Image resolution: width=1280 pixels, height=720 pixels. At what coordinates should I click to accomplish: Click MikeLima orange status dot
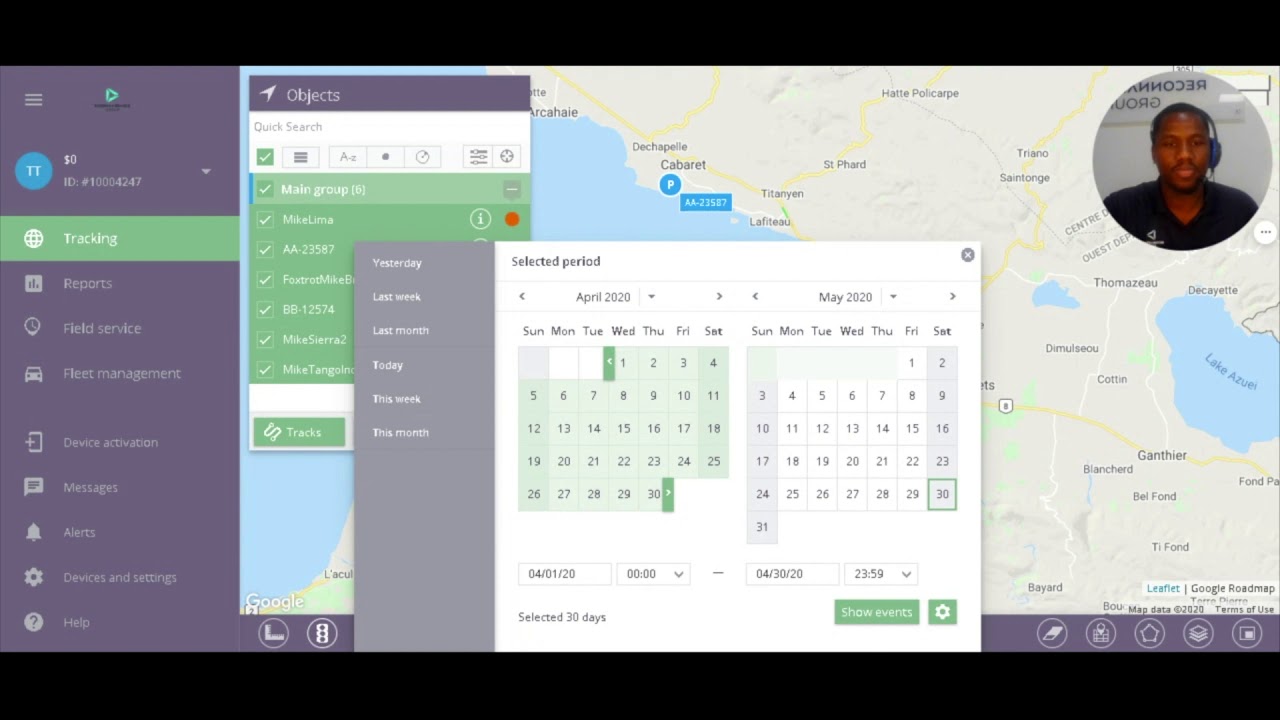pyautogui.click(x=512, y=219)
